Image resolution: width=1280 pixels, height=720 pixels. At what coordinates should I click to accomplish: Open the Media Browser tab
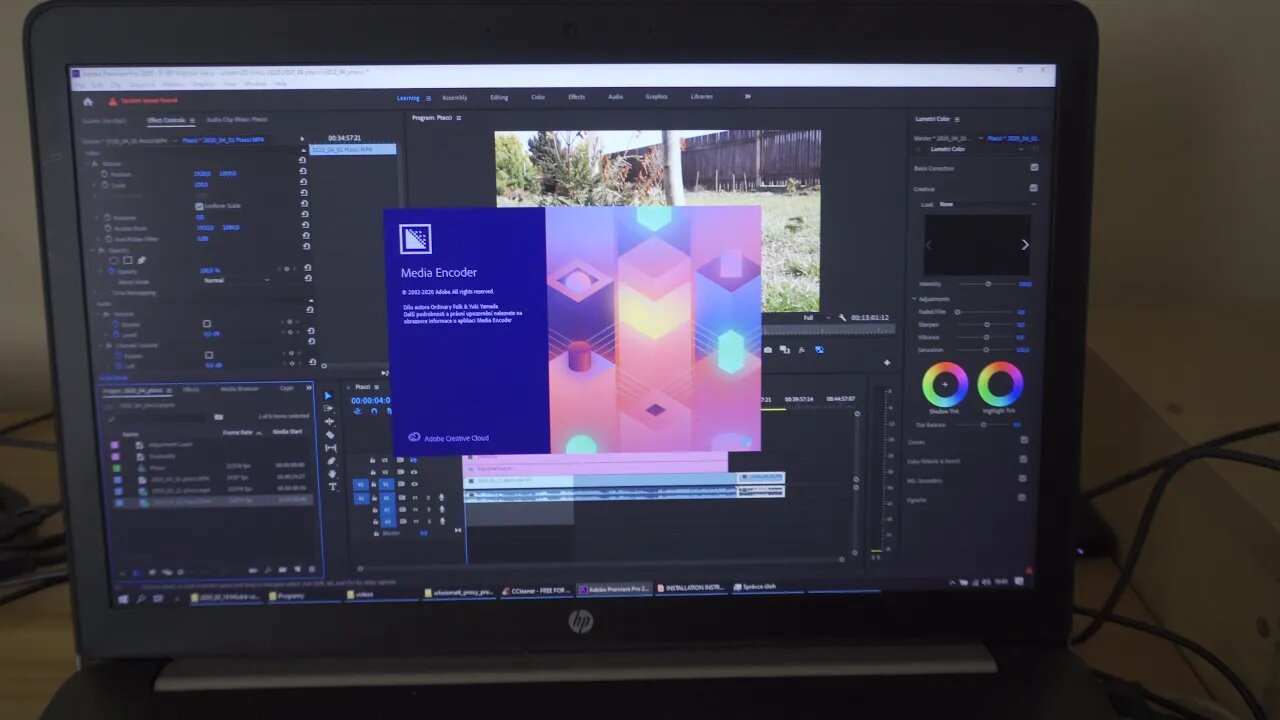point(239,388)
